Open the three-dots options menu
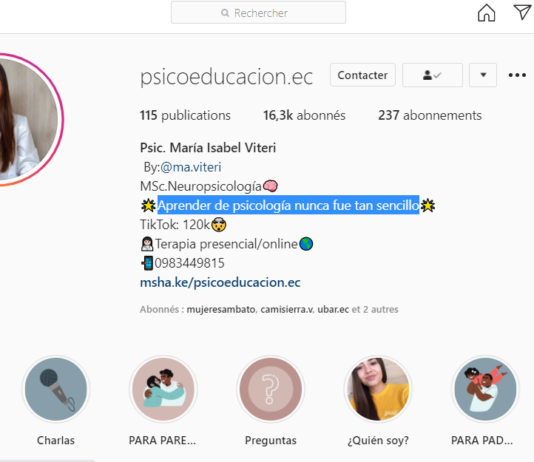 coord(517,75)
